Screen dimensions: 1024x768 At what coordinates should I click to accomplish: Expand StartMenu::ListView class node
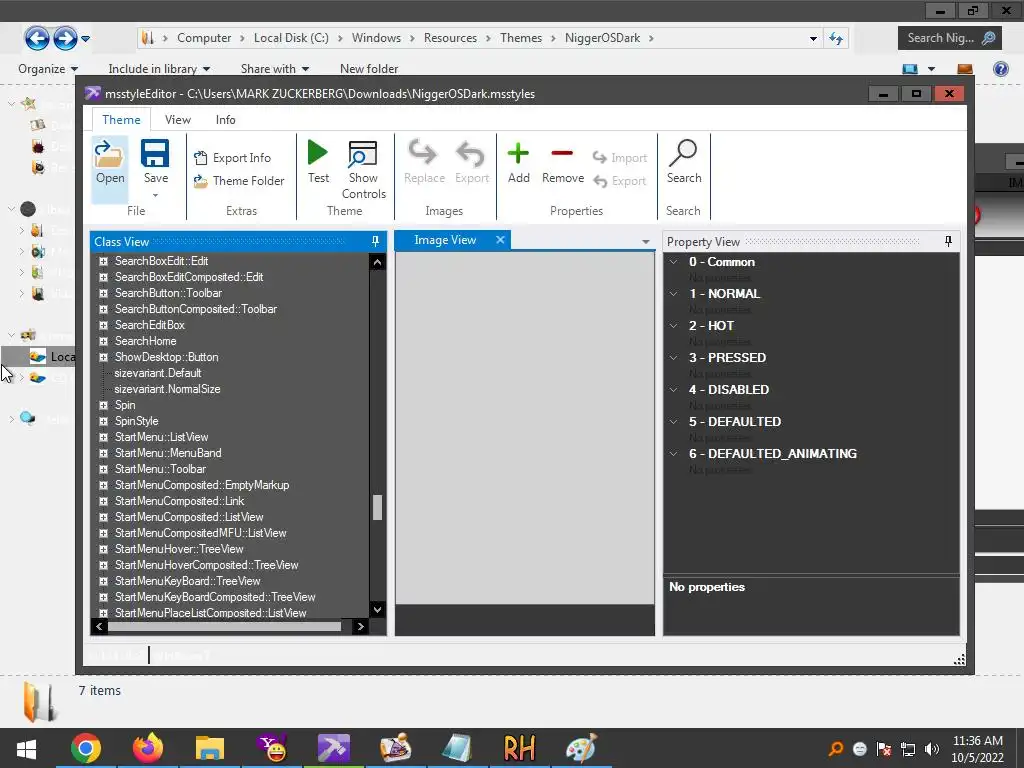tap(103, 438)
